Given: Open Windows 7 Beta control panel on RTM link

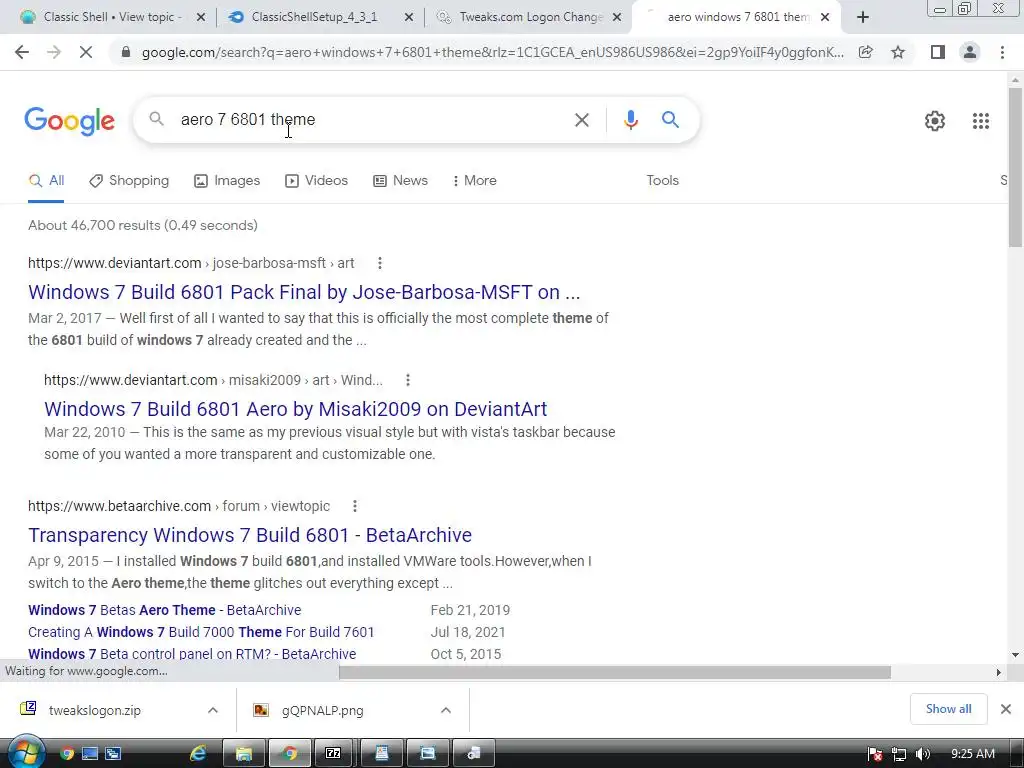Looking at the screenshot, I should (192, 654).
